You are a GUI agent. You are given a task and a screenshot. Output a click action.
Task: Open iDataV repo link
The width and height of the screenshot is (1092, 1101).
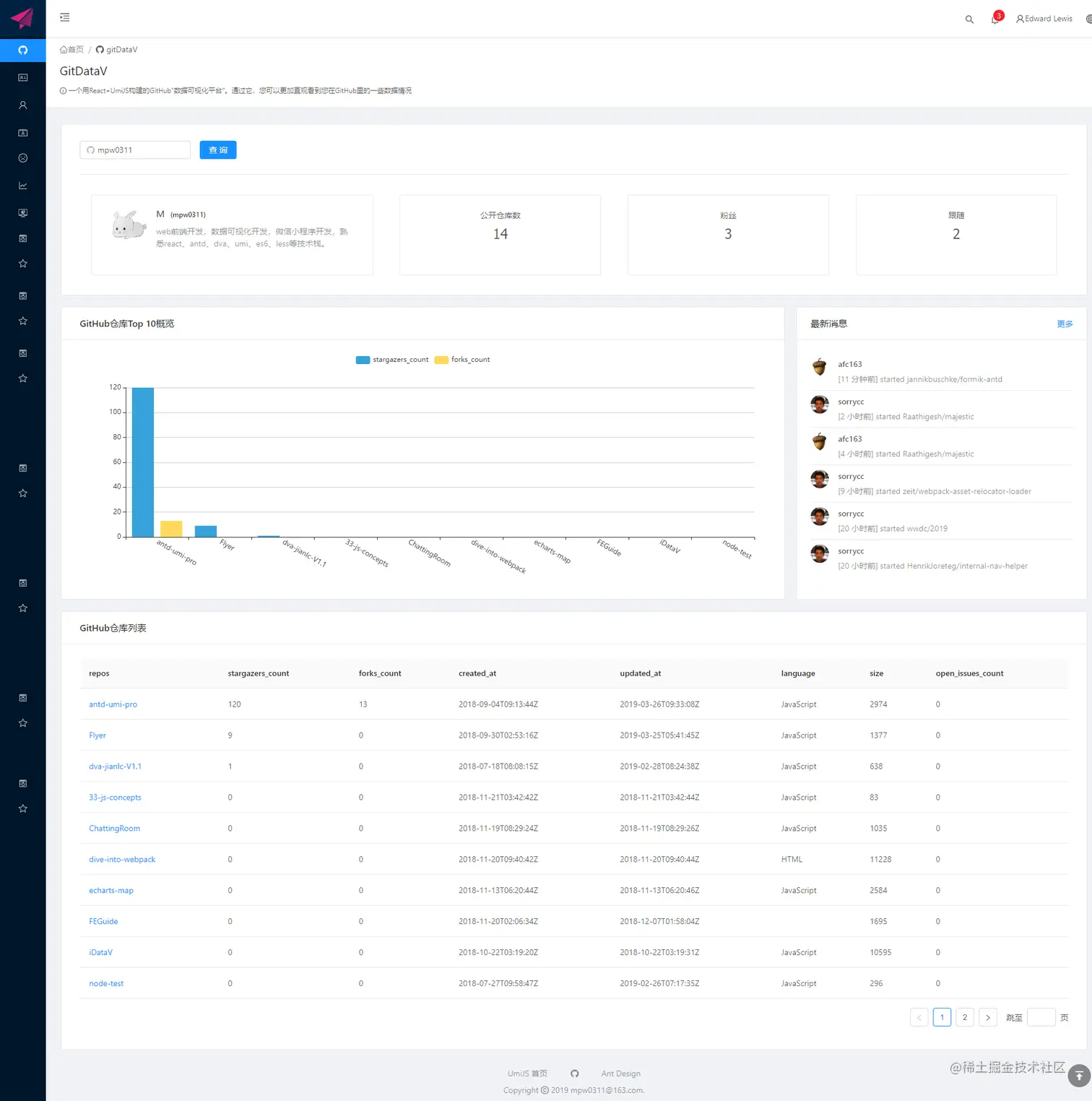100,953
